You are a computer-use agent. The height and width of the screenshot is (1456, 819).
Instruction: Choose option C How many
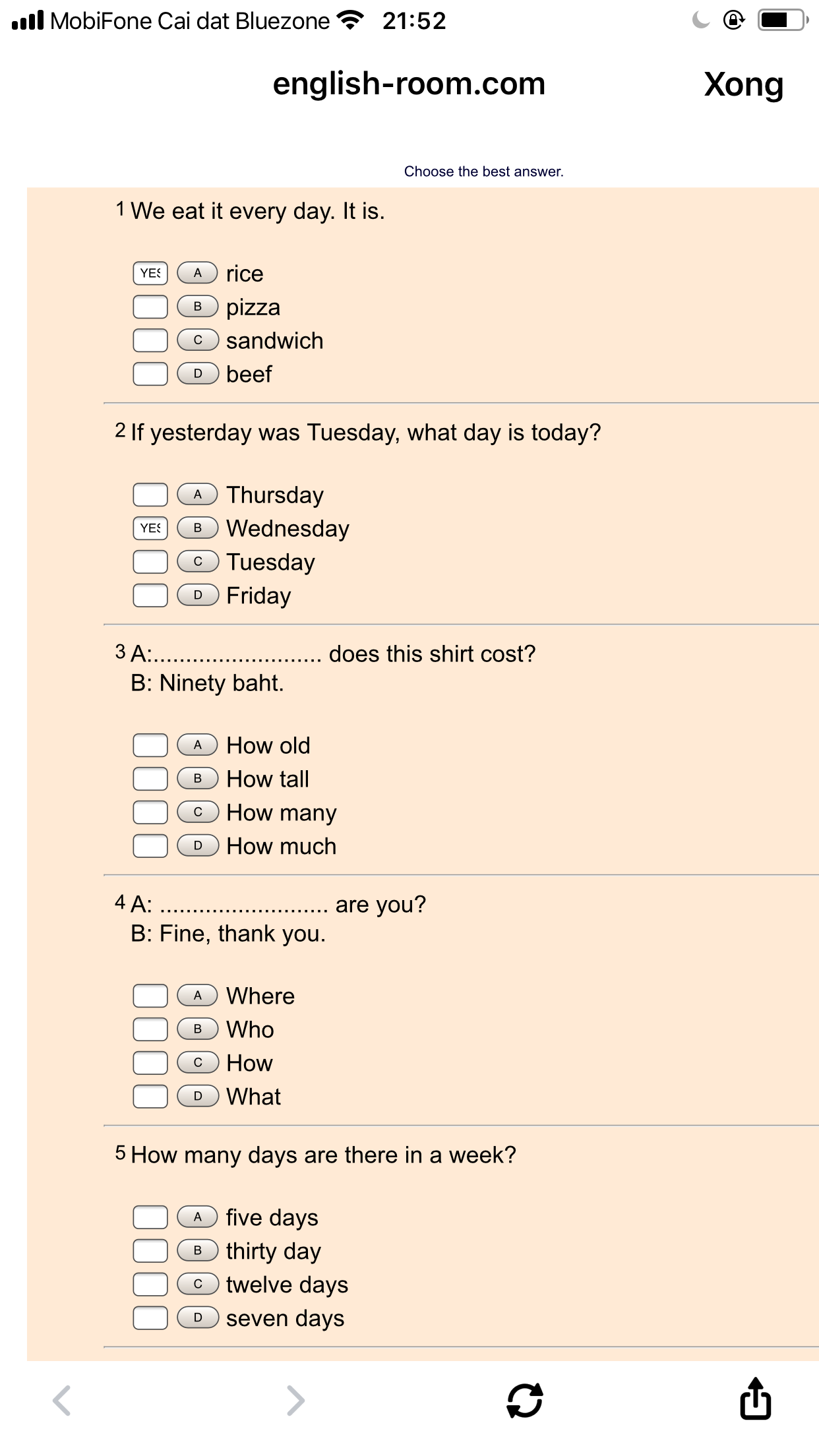(x=197, y=812)
